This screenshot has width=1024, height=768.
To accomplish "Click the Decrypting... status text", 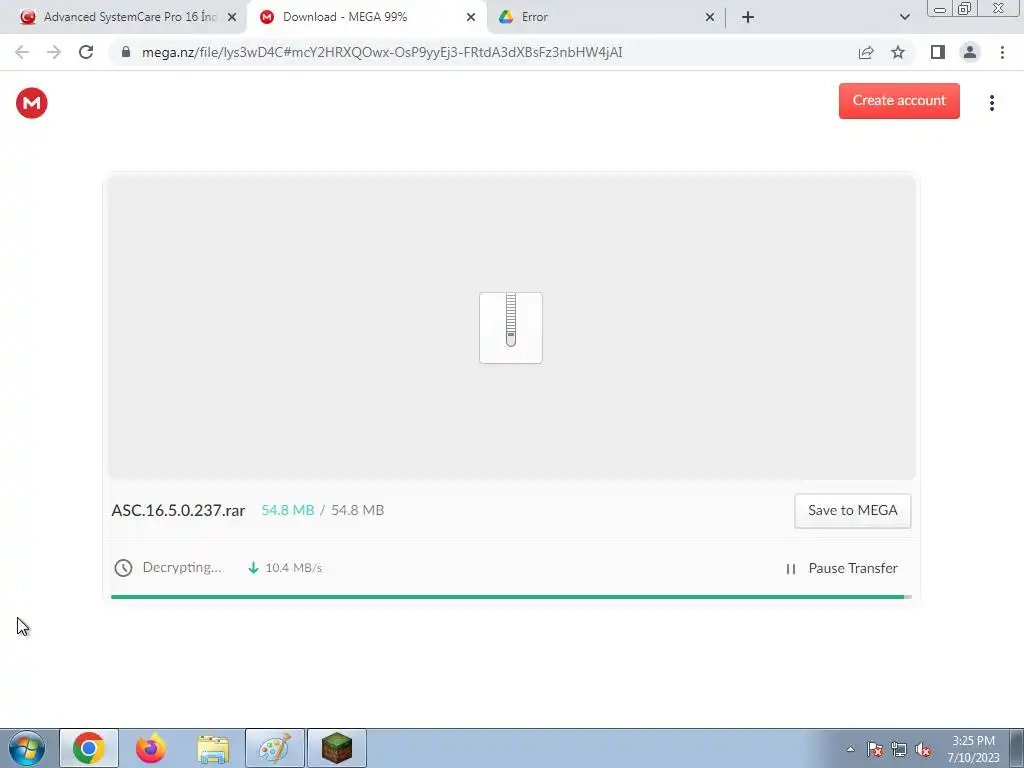I will click(x=182, y=568).
